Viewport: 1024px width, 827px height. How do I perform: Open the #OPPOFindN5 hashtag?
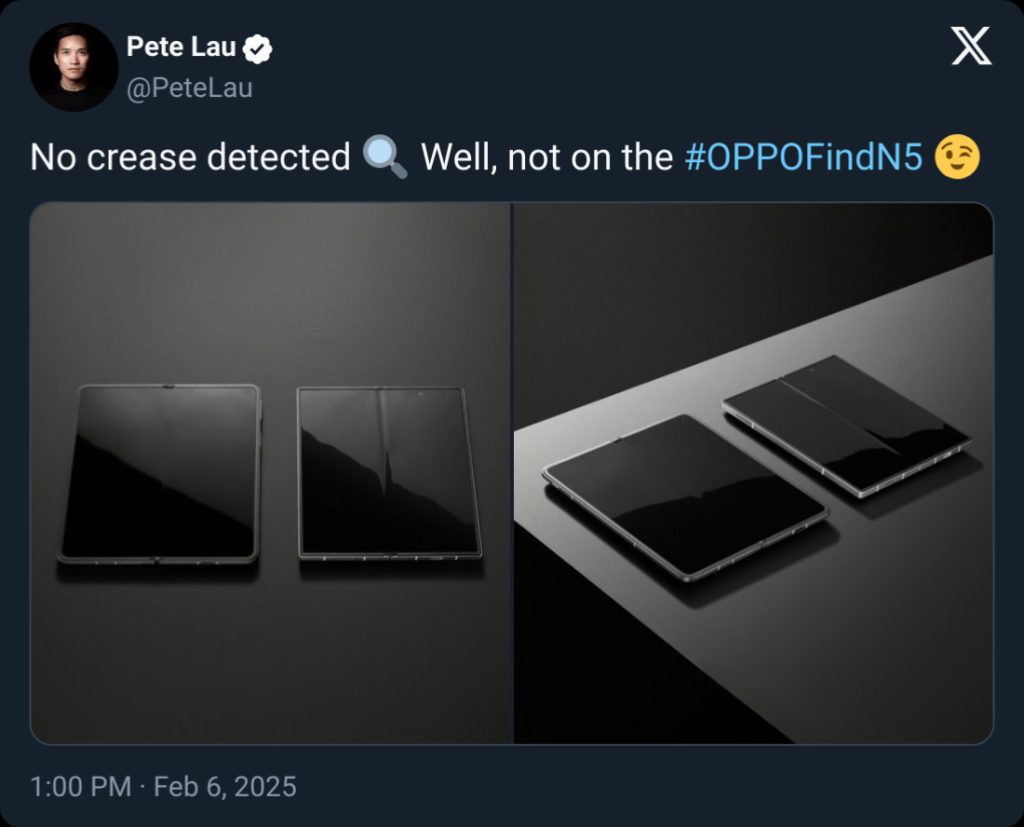(803, 158)
